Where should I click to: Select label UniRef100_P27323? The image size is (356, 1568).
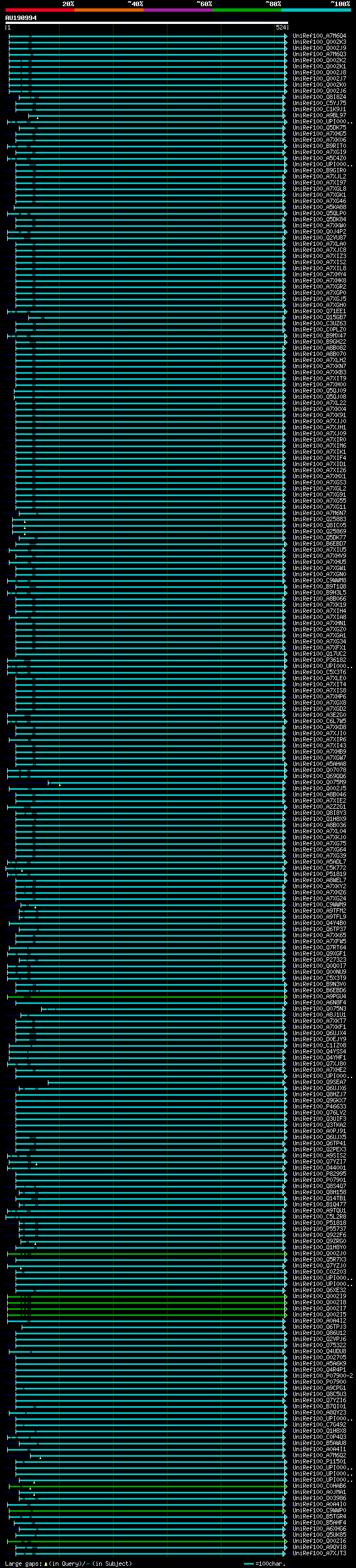319,960
